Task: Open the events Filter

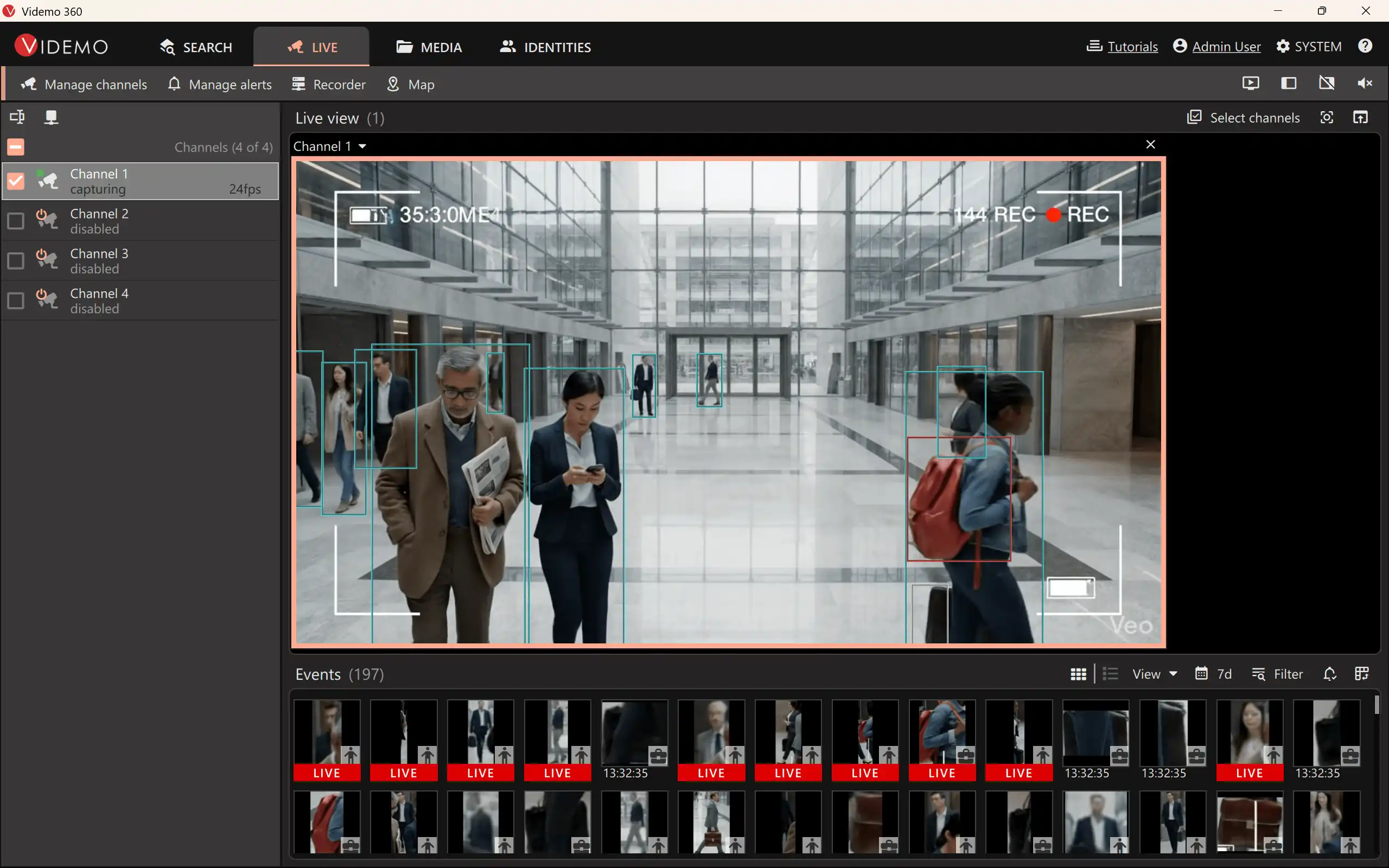Action: [x=1277, y=674]
